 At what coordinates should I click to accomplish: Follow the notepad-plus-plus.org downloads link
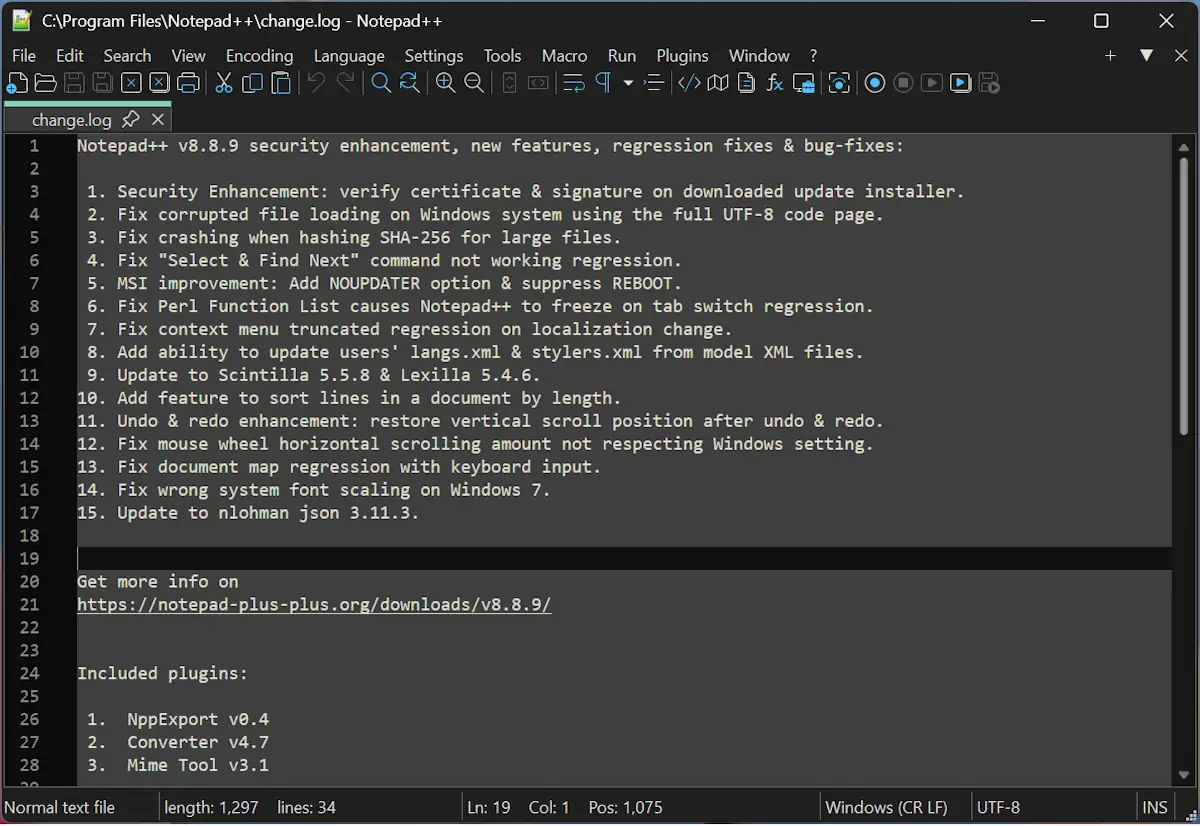[314, 605]
